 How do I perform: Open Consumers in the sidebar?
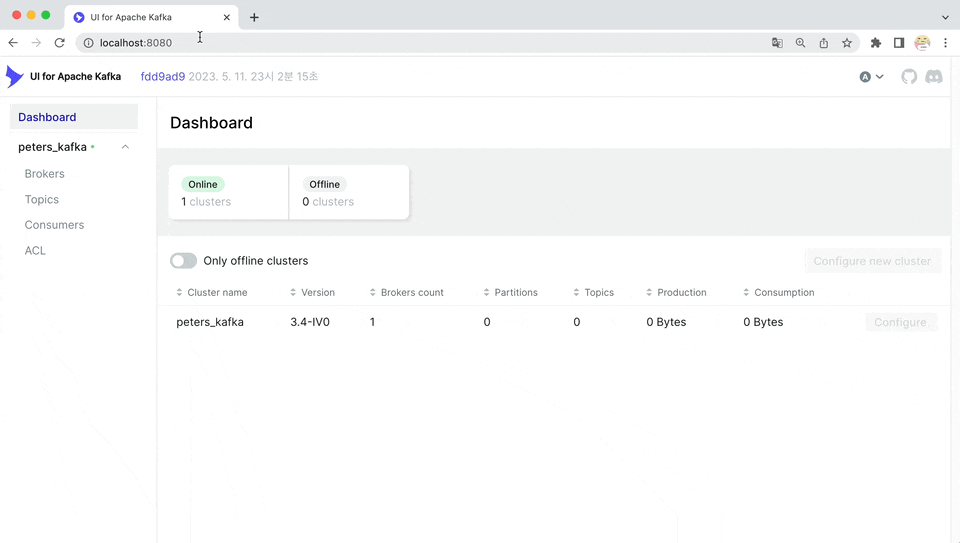(x=54, y=225)
